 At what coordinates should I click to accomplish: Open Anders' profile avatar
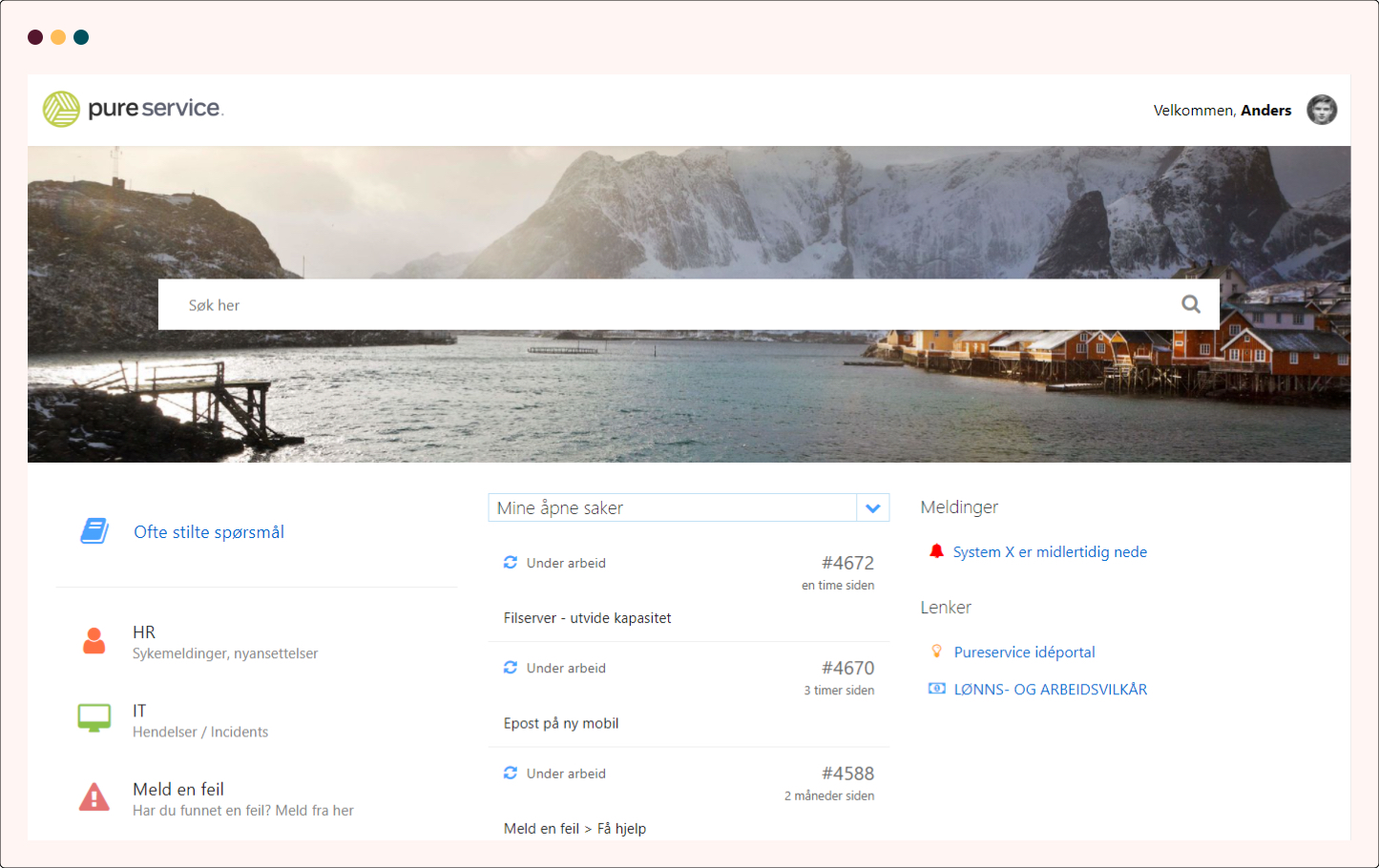1321,110
